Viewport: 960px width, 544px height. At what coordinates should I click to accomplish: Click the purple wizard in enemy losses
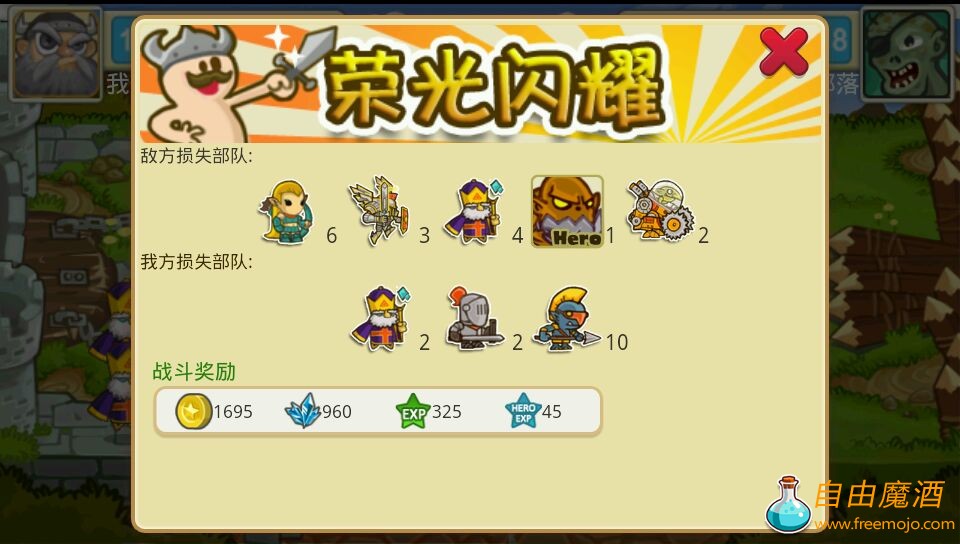[x=474, y=212]
